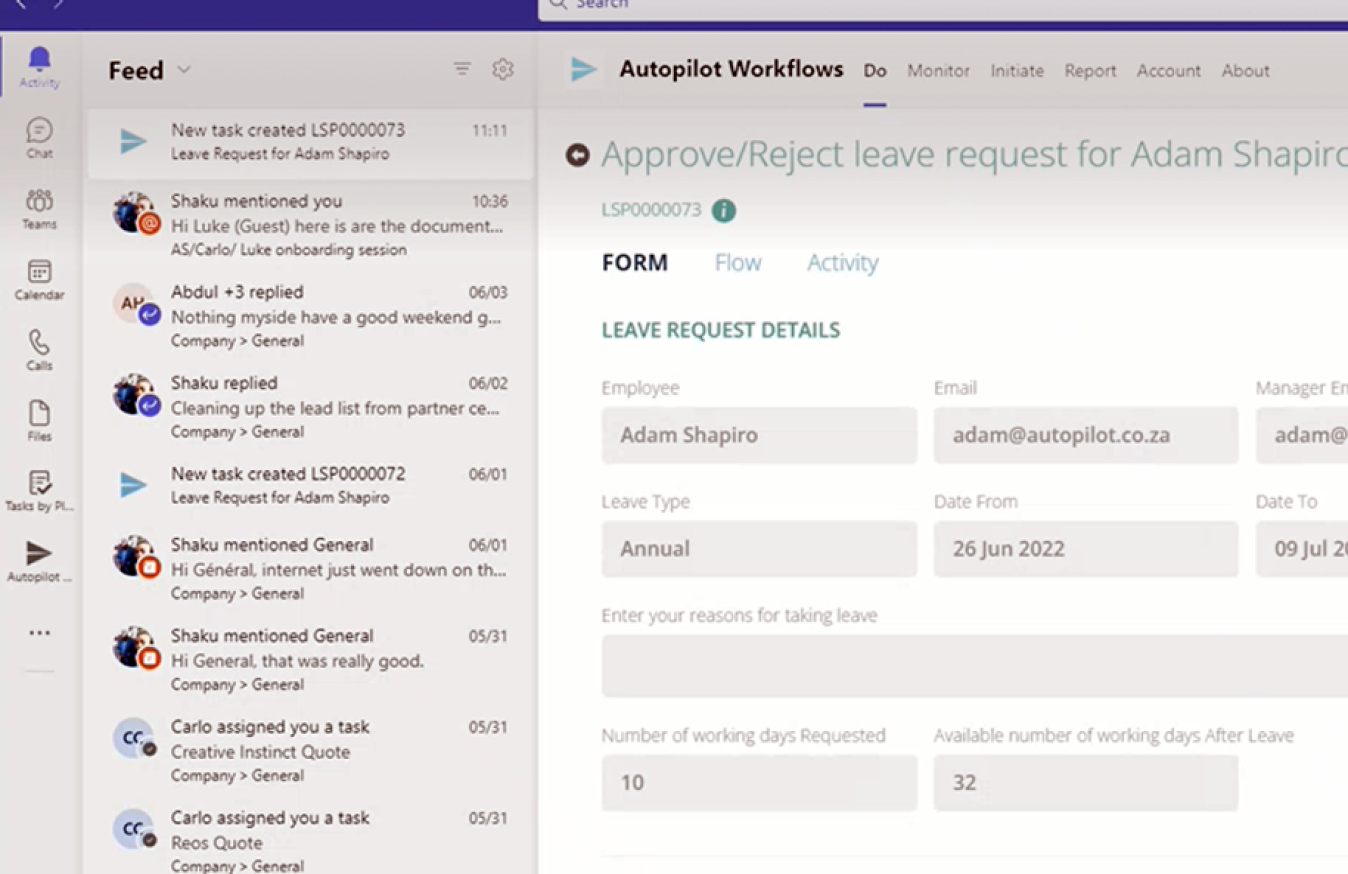
Task: Open Tasks by Planner app
Action: click(x=39, y=491)
